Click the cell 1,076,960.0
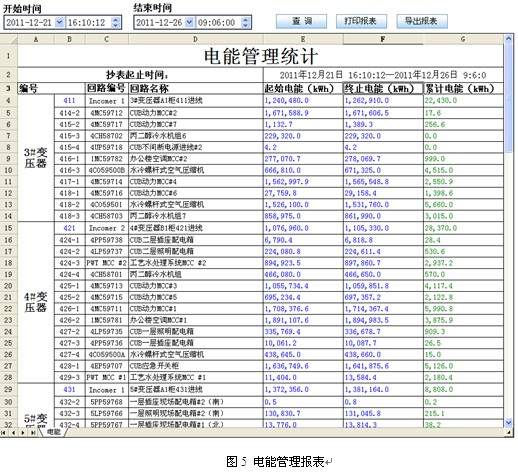The height and width of the screenshot is (475, 518). (x=303, y=228)
